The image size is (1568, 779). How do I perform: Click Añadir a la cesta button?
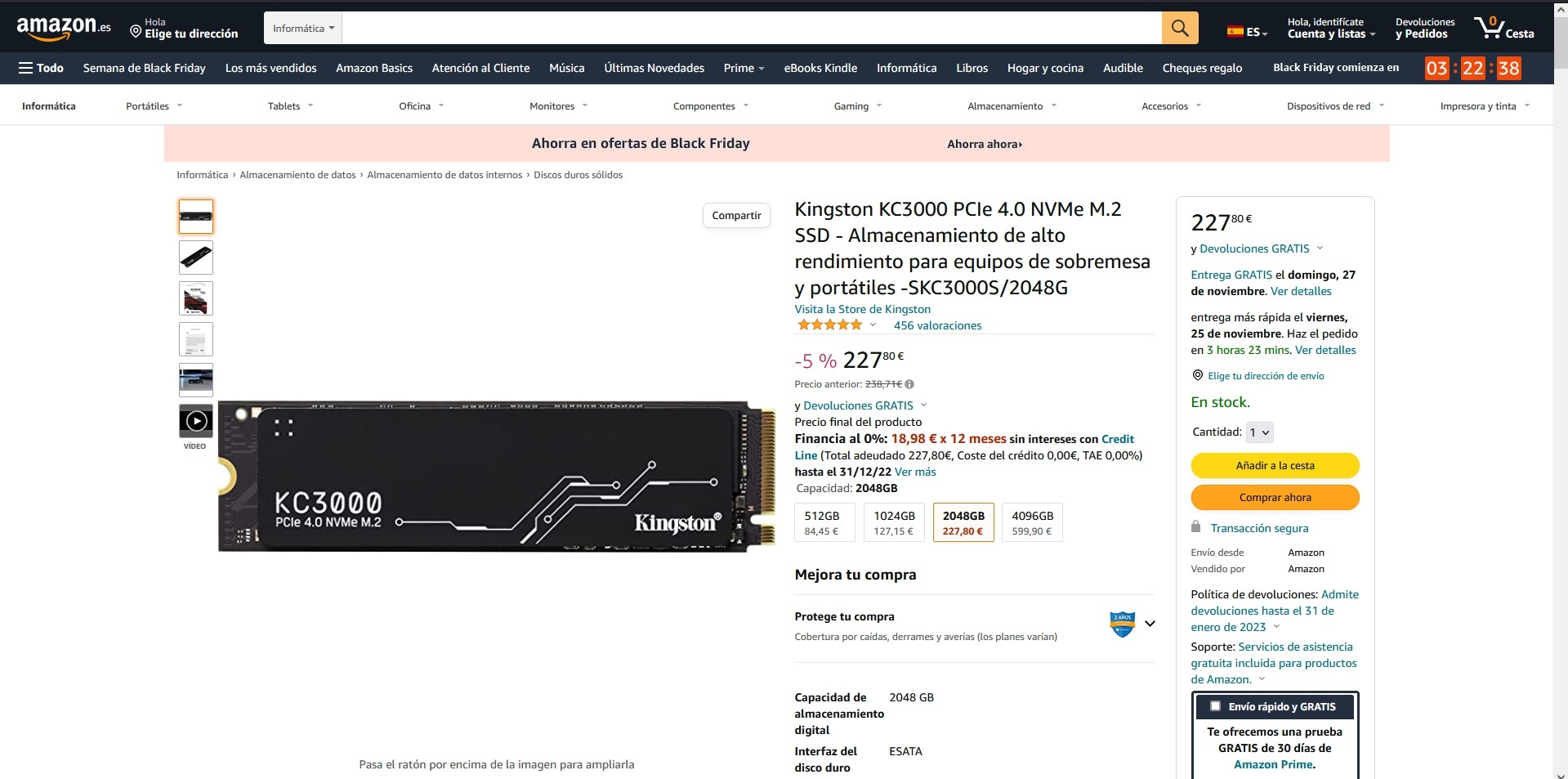(x=1275, y=465)
